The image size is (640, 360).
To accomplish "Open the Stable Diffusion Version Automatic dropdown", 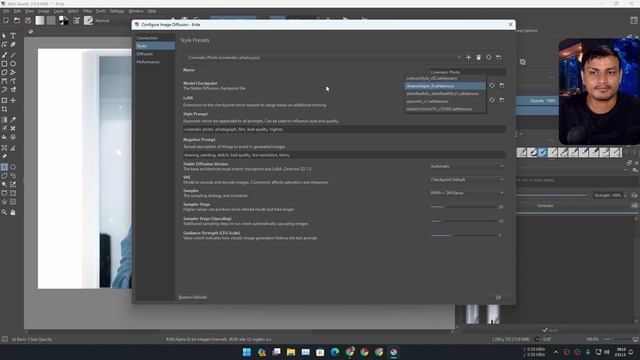I will click(467, 166).
